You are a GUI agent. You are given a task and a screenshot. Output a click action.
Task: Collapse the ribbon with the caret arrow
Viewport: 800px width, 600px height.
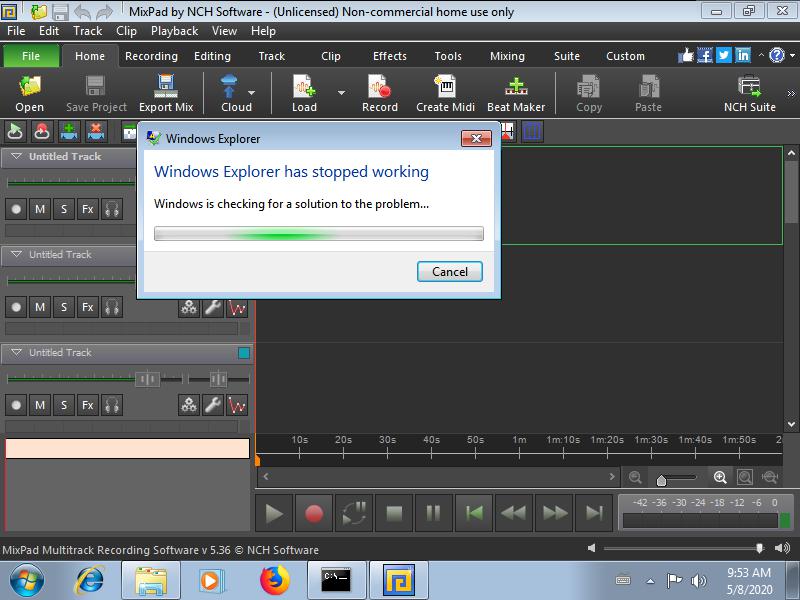coord(761,55)
